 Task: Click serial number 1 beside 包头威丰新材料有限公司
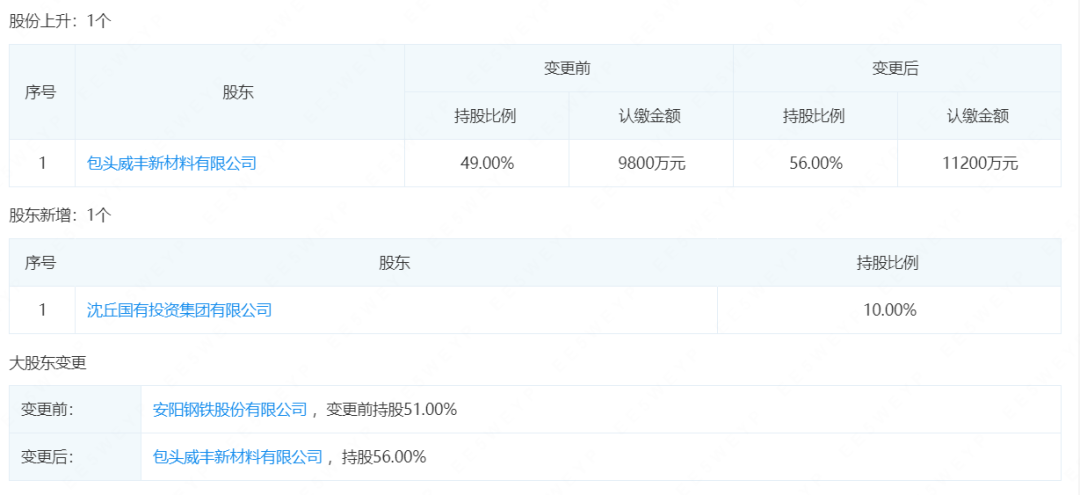coord(42,163)
